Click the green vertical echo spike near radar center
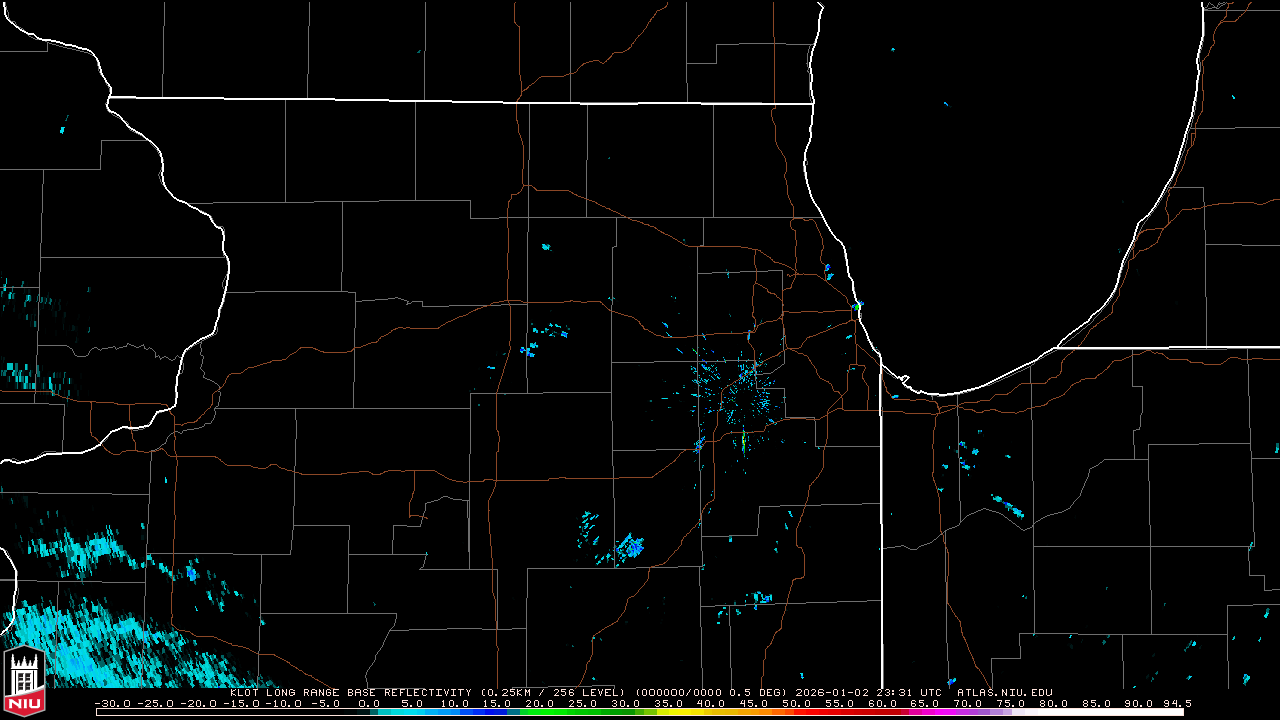Screen dimensions: 1280x720 tap(744, 443)
